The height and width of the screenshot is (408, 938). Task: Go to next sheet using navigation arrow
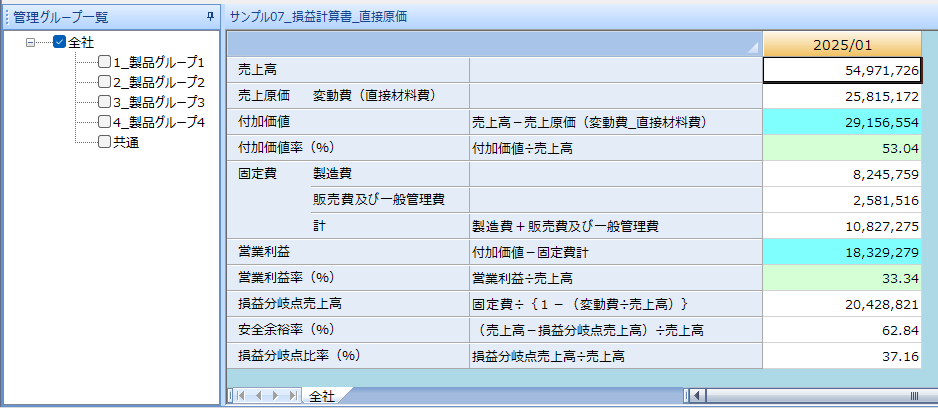[273, 396]
